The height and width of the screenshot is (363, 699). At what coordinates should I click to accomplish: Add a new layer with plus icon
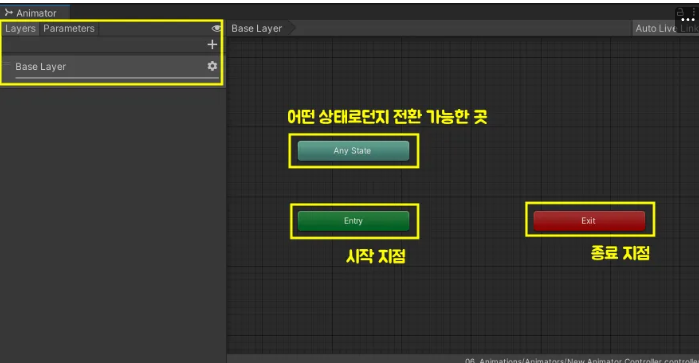tap(212, 44)
